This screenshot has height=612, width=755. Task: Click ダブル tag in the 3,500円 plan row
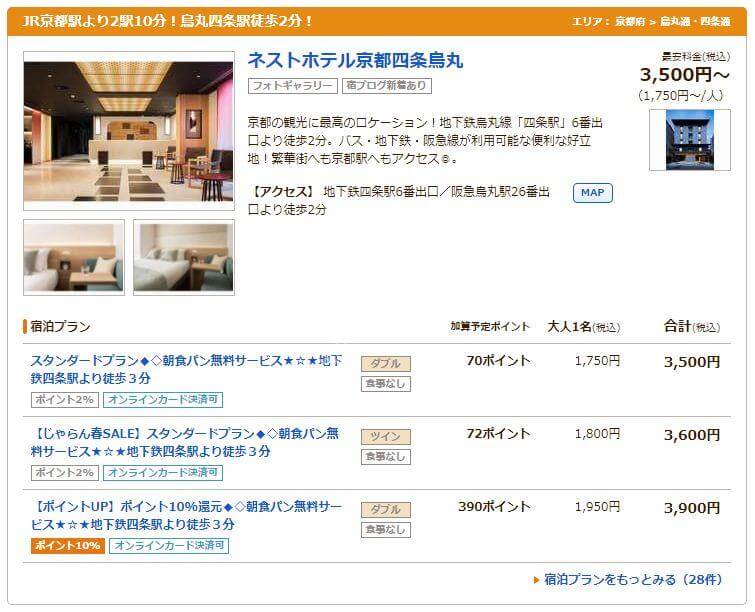pos(386,364)
